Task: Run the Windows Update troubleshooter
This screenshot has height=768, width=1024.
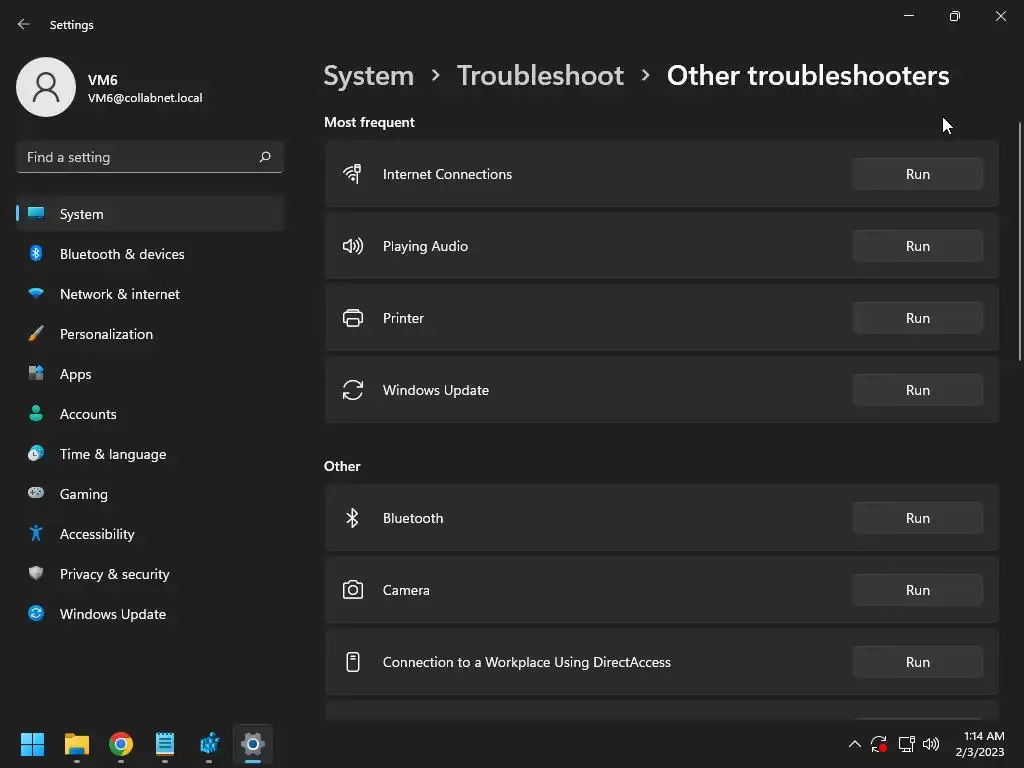Action: click(x=918, y=390)
